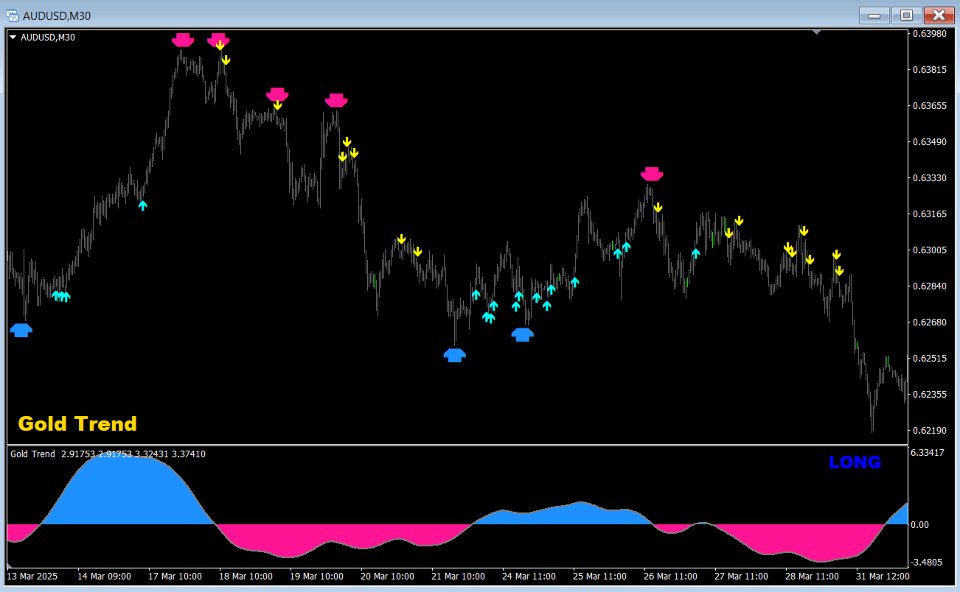This screenshot has width=960, height=592.
Task: Click the orange Gold Trend watermark label
Action: (76, 424)
